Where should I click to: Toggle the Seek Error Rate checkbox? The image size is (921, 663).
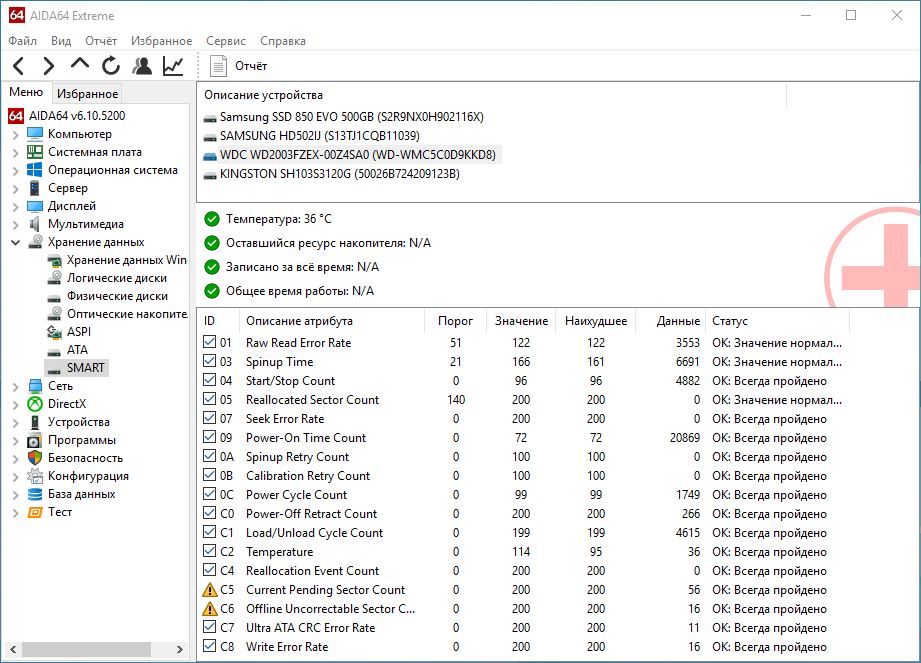[x=209, y=418]
